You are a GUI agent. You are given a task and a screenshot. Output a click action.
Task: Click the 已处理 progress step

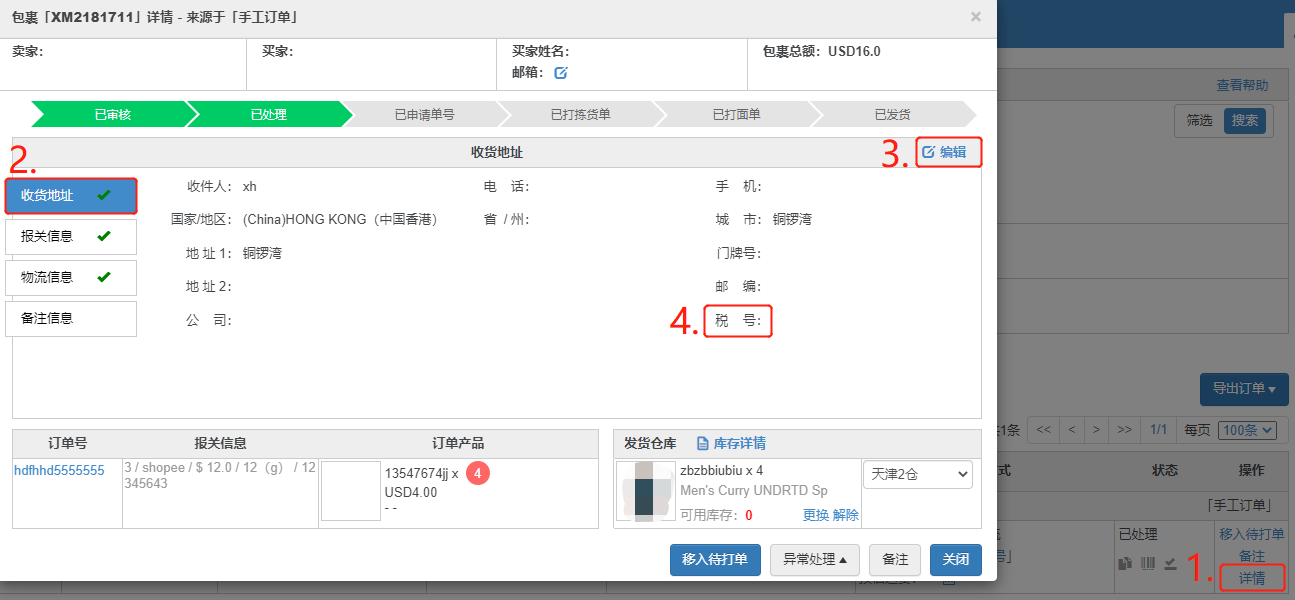(268, 114)
